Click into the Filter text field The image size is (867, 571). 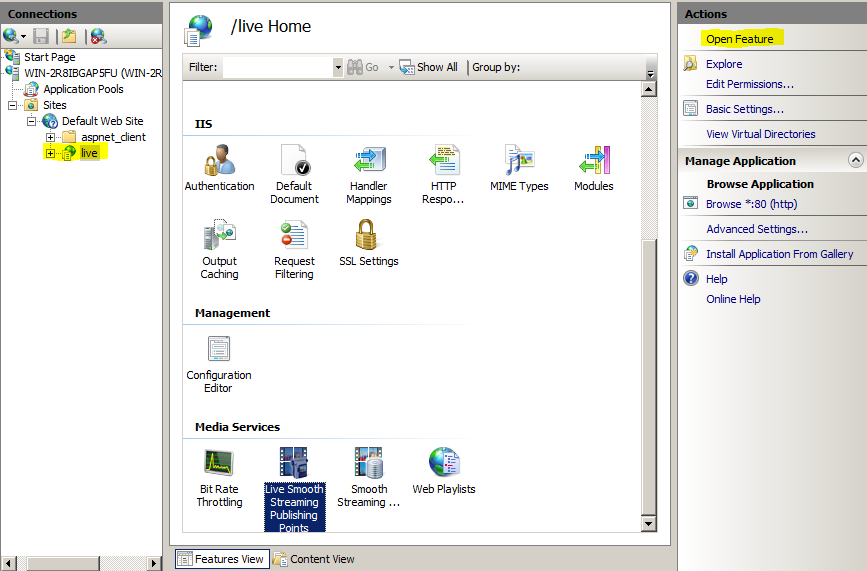tap(278, 67)
